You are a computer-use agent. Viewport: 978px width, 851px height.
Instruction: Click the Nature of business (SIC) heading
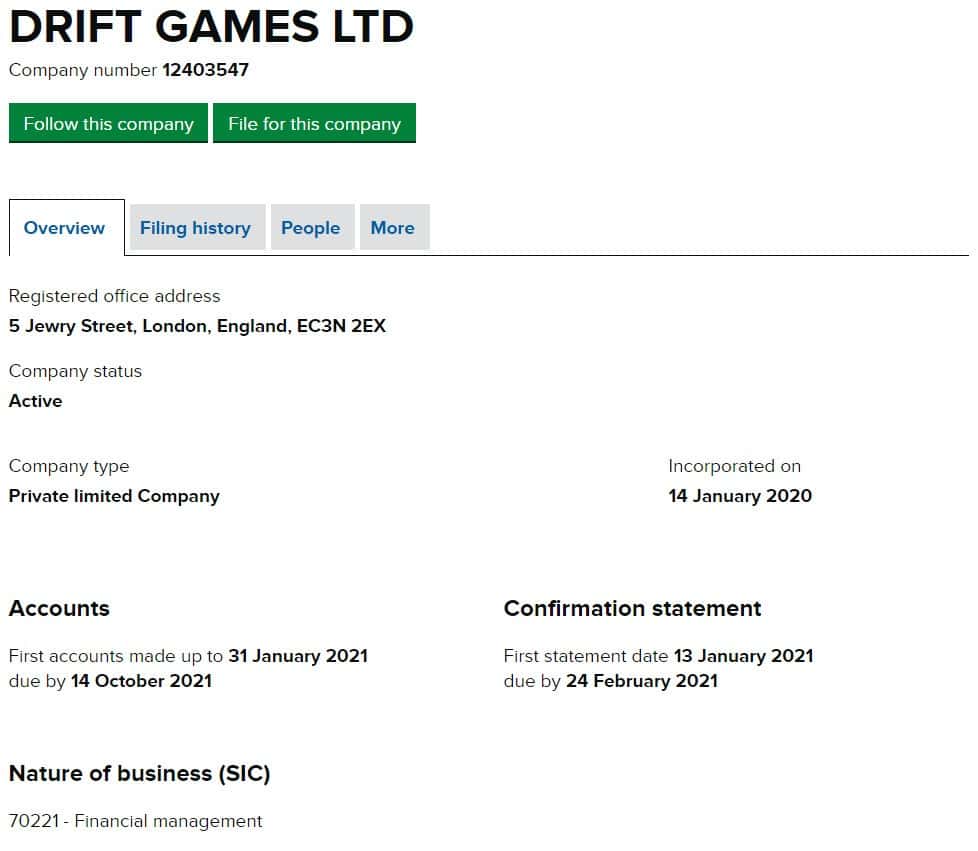139,773
